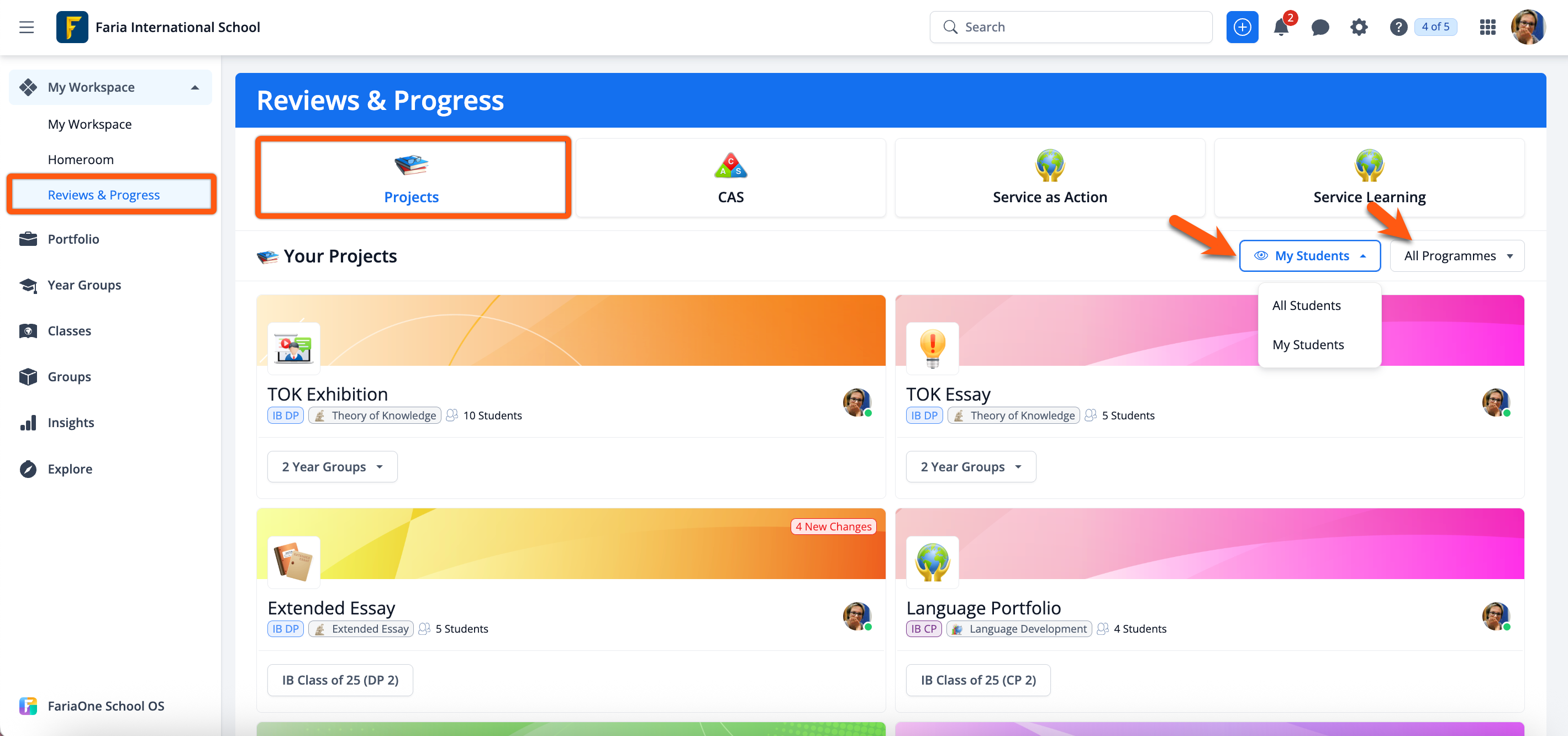
Task: Click the help question mark icon
Action: [1398, 27]
